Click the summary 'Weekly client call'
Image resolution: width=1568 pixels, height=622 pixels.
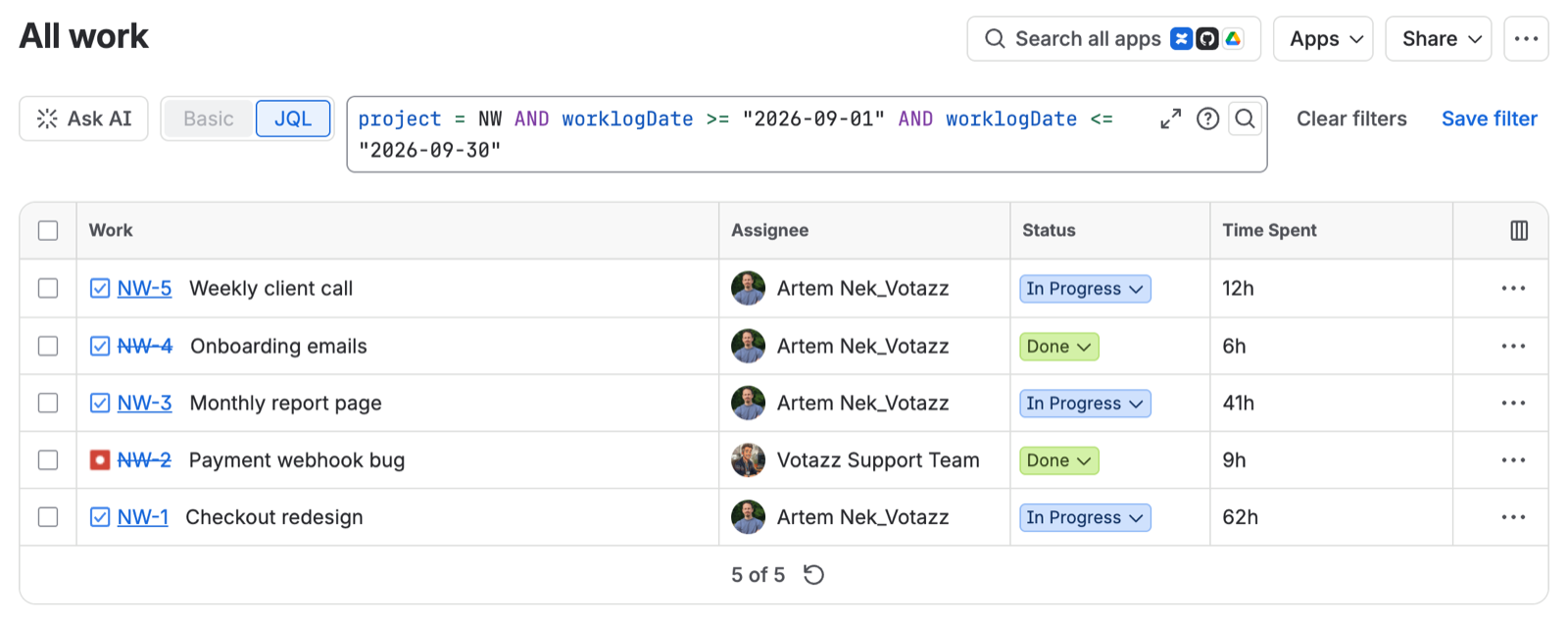coord(270,288)
